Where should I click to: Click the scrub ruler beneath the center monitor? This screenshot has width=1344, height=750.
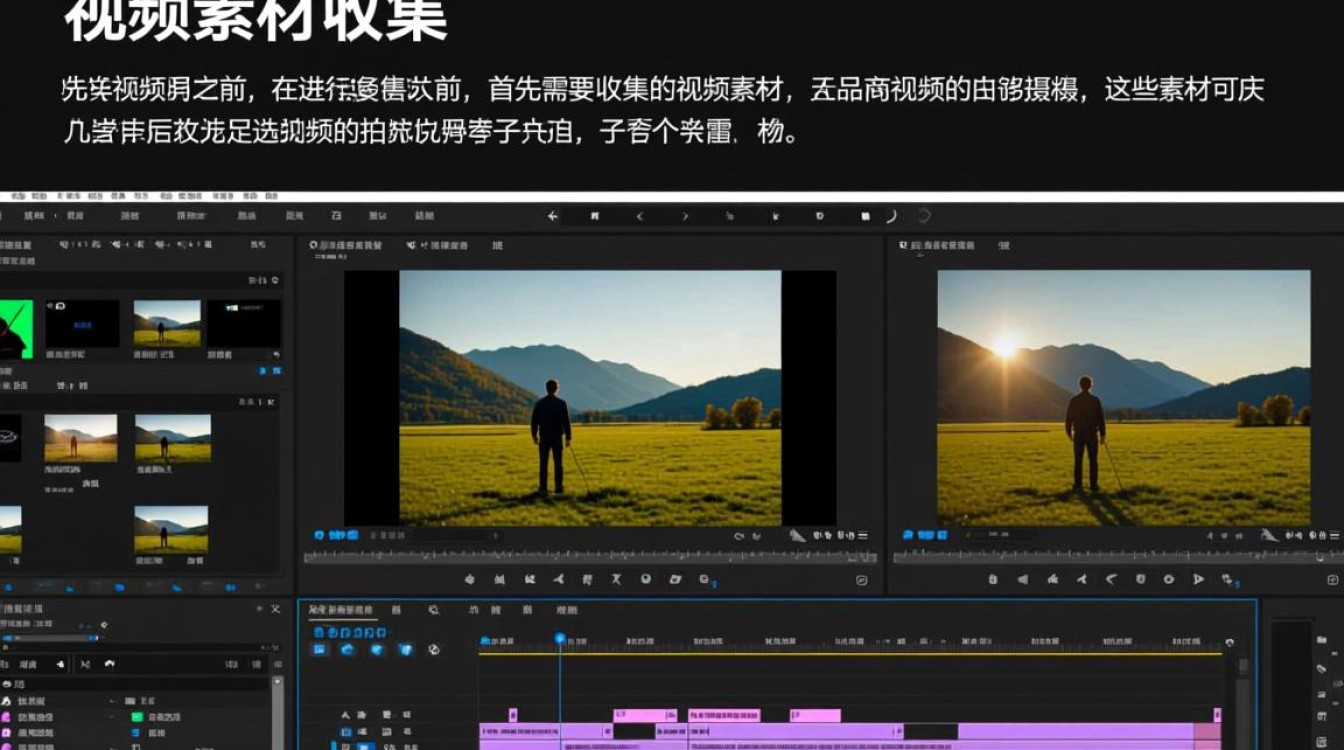click(x=590, y=556)
